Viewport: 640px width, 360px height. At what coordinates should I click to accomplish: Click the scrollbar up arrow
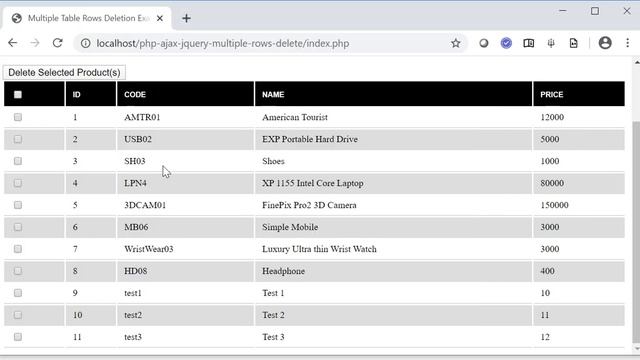(636, 62)
